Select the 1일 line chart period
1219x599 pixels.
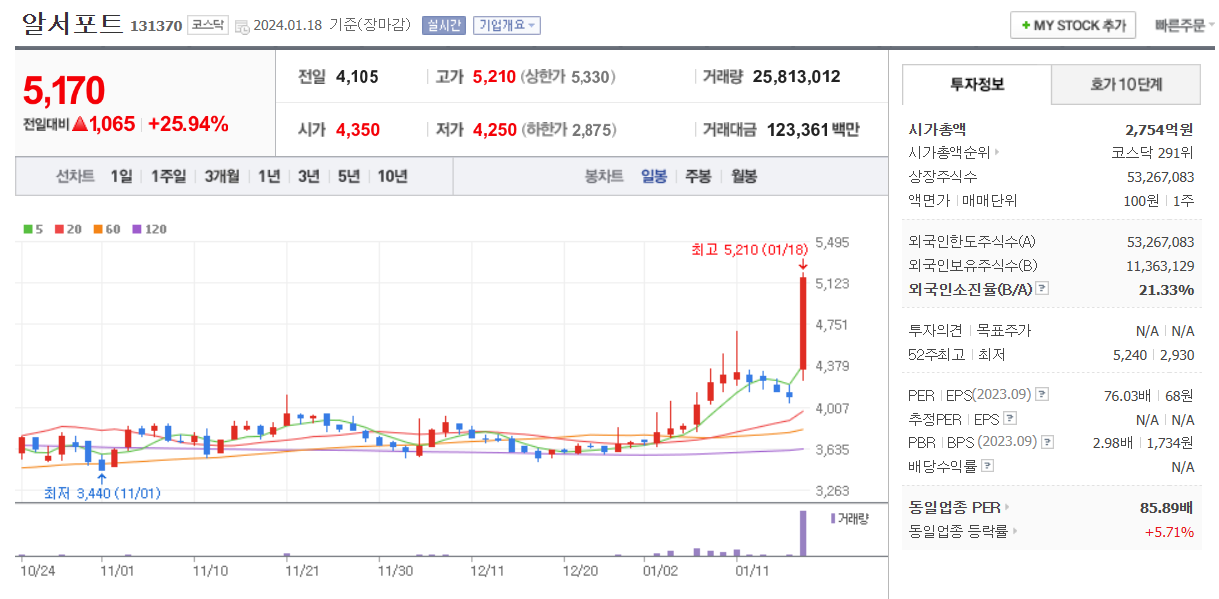tap(121, 176)
